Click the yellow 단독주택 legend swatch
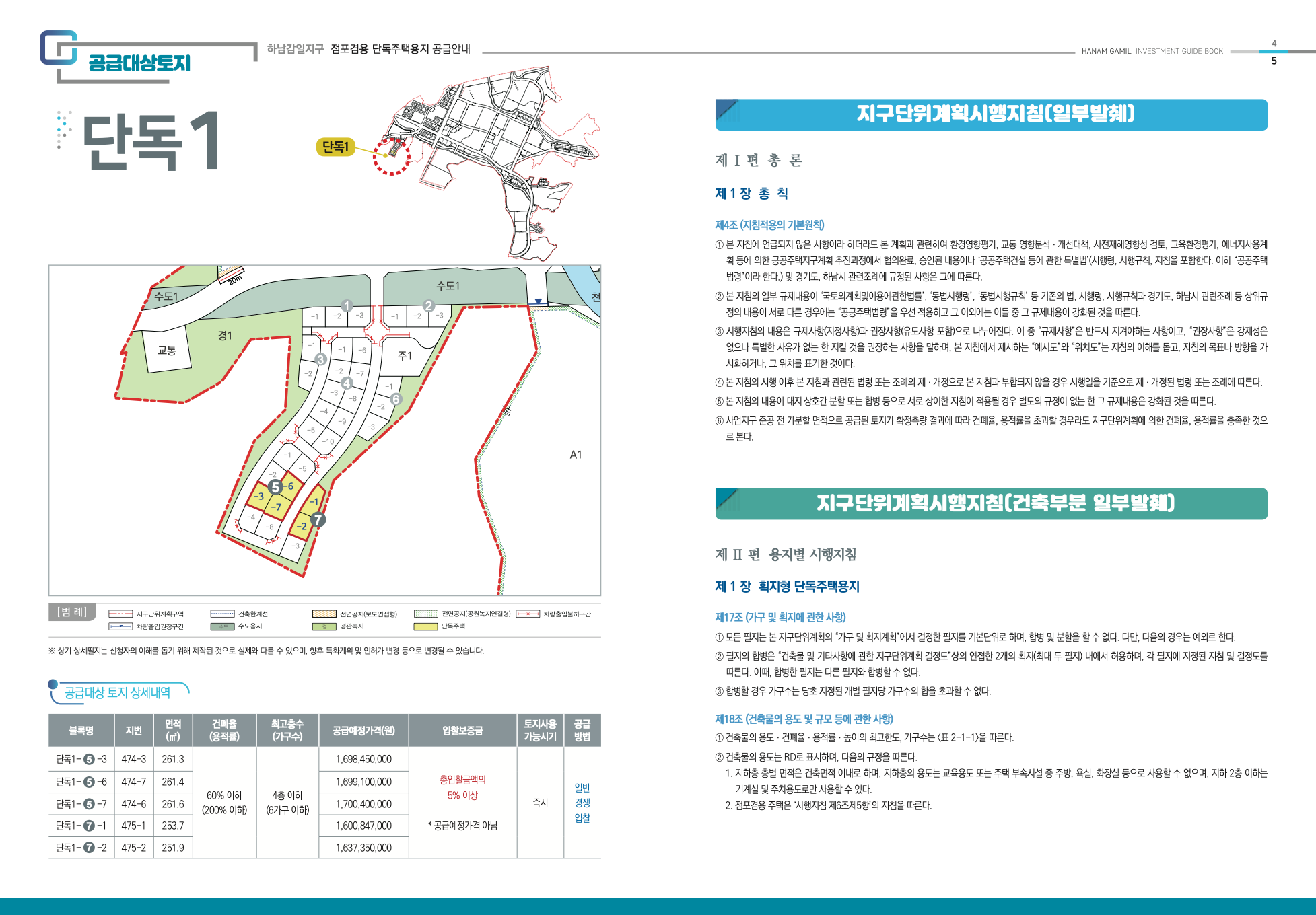Screen dimensions: 1316x915 [x=426, y=626]
